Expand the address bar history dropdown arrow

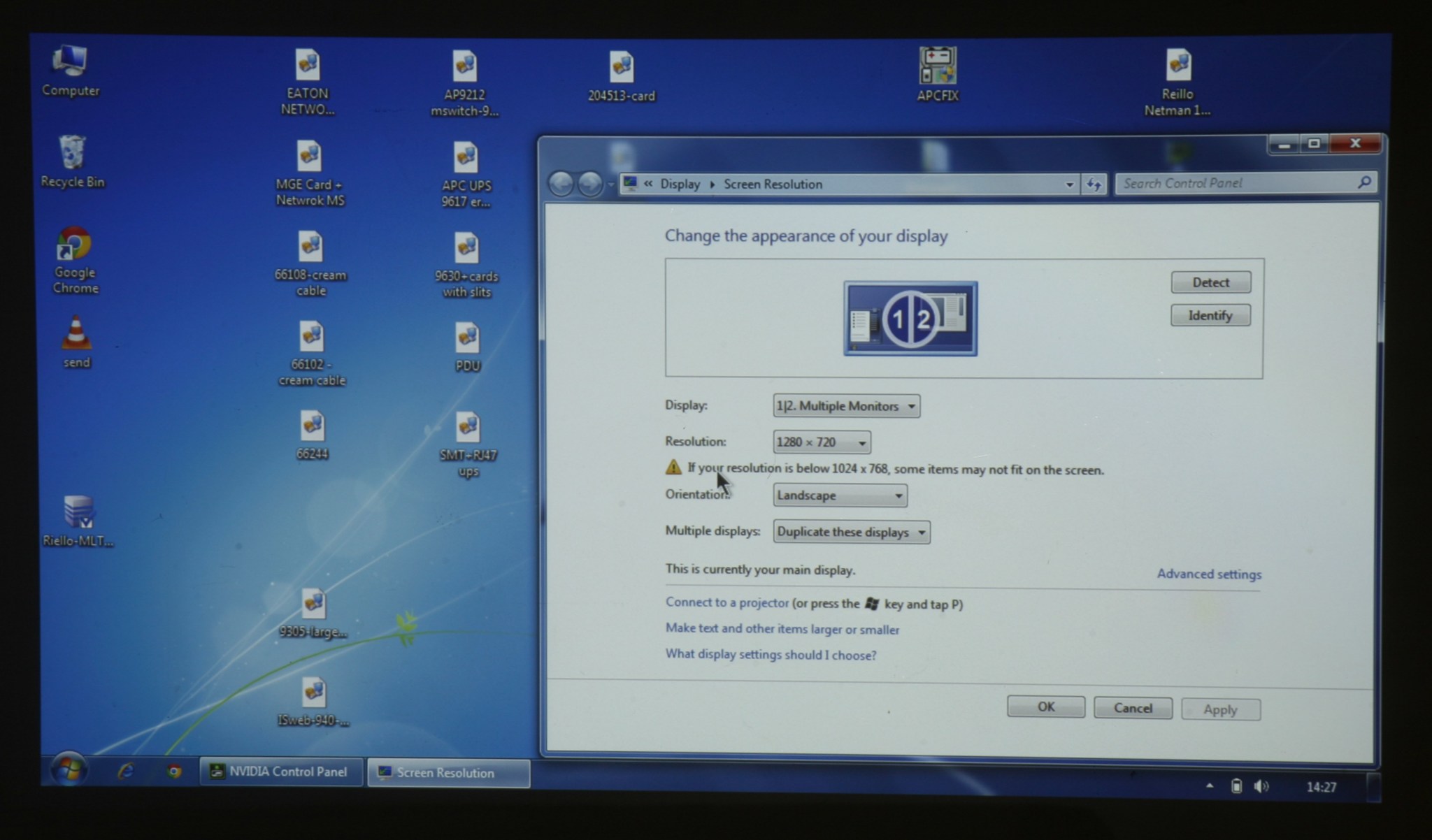1069,184
